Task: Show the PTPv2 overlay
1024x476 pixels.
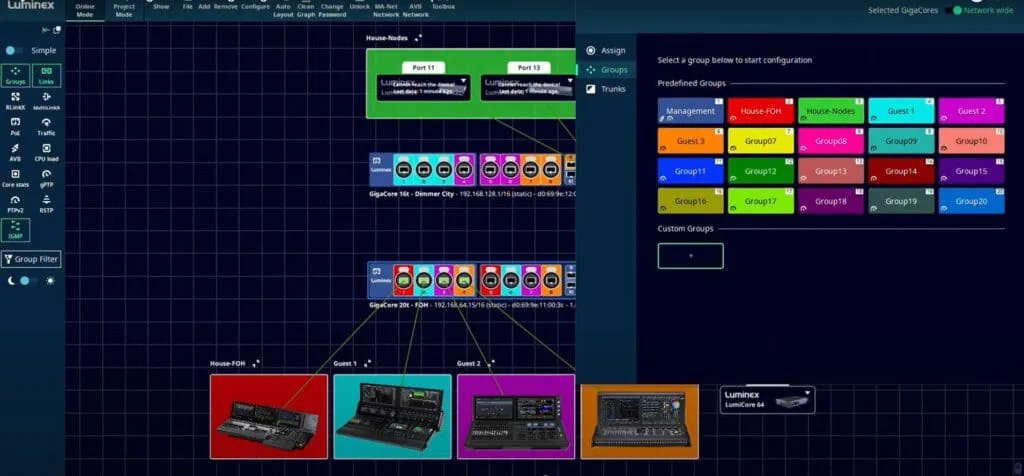Action: point(16,204)
